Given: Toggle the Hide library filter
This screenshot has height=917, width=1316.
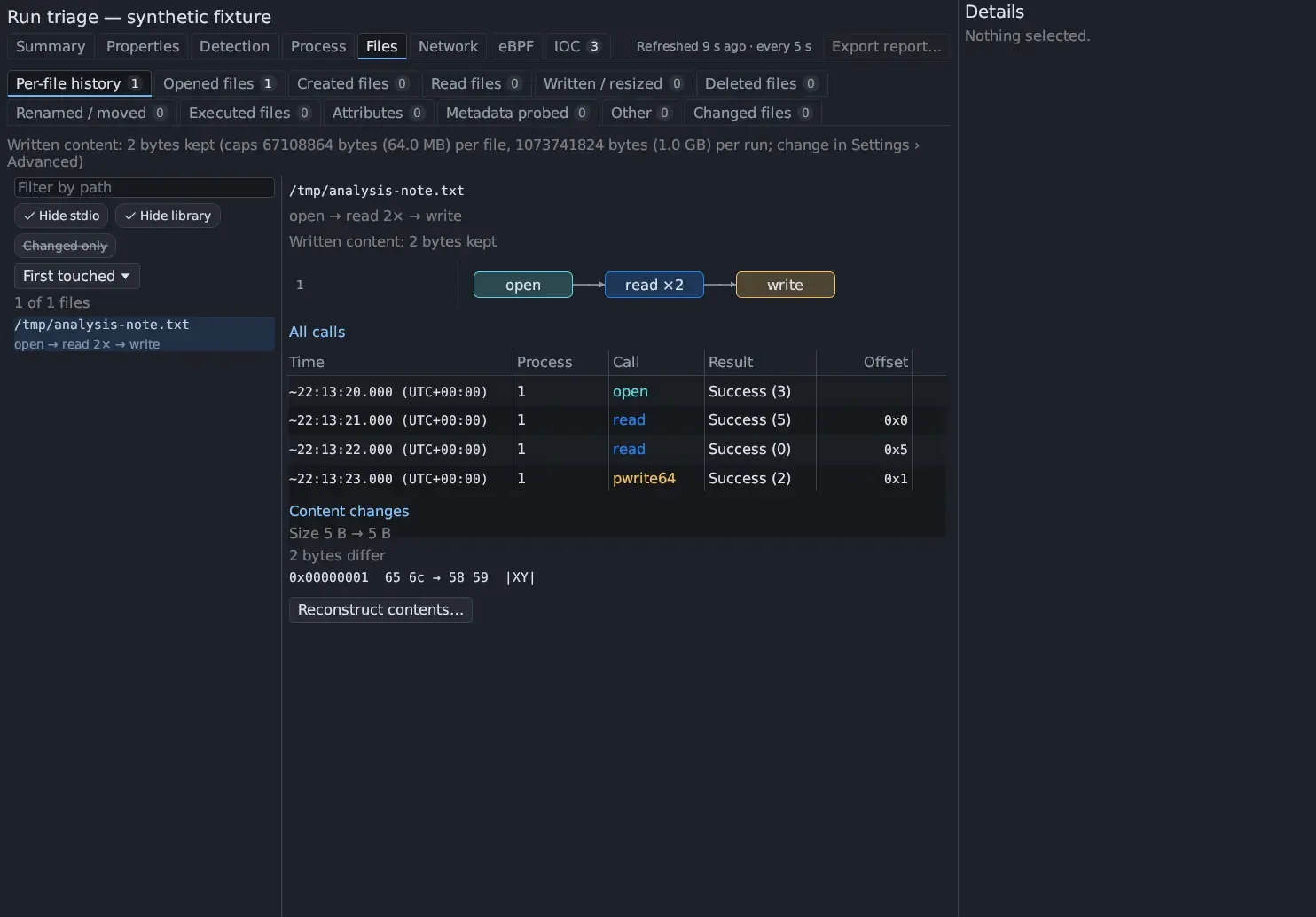Looking at the screenshot, I should (x=168, y=216).
